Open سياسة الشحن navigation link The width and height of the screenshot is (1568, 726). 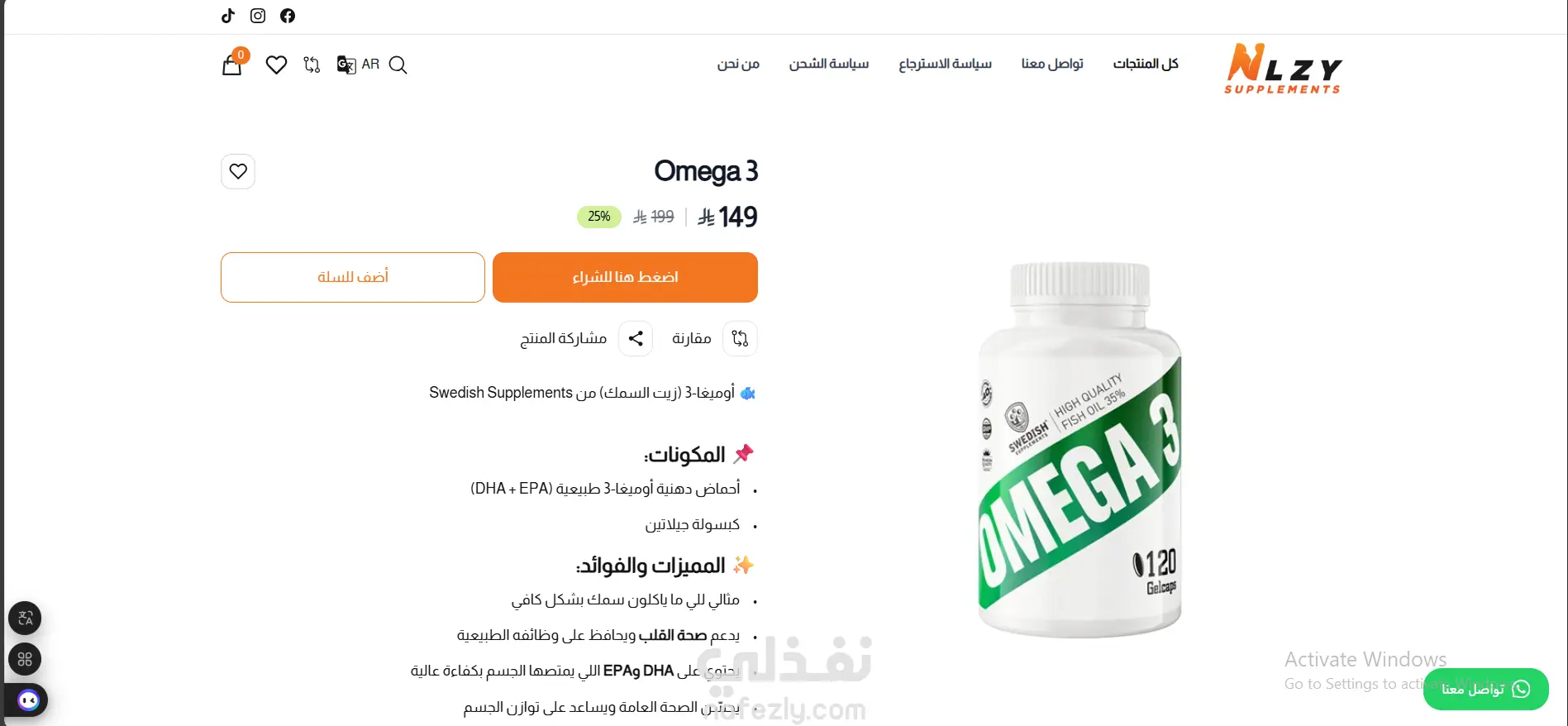828,64
